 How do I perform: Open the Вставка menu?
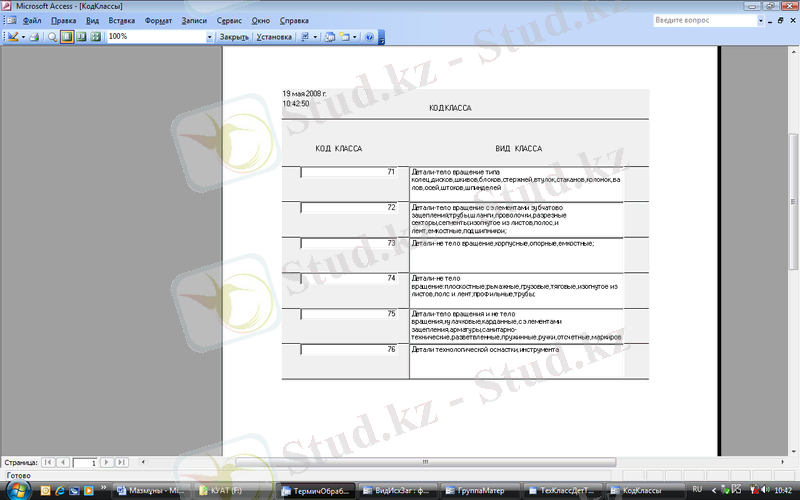121,21
